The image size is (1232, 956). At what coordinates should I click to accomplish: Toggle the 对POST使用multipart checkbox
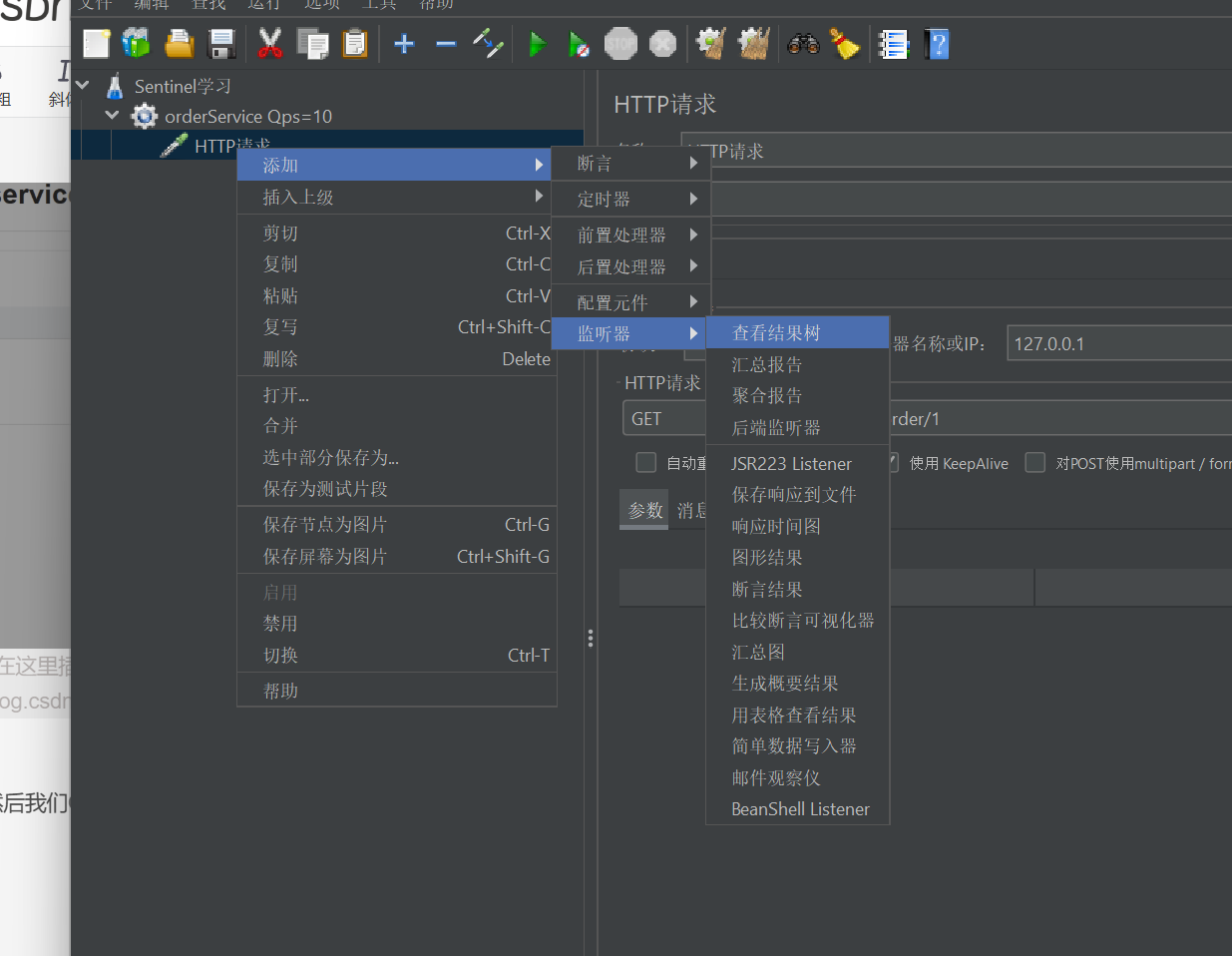coord(1035,462)
